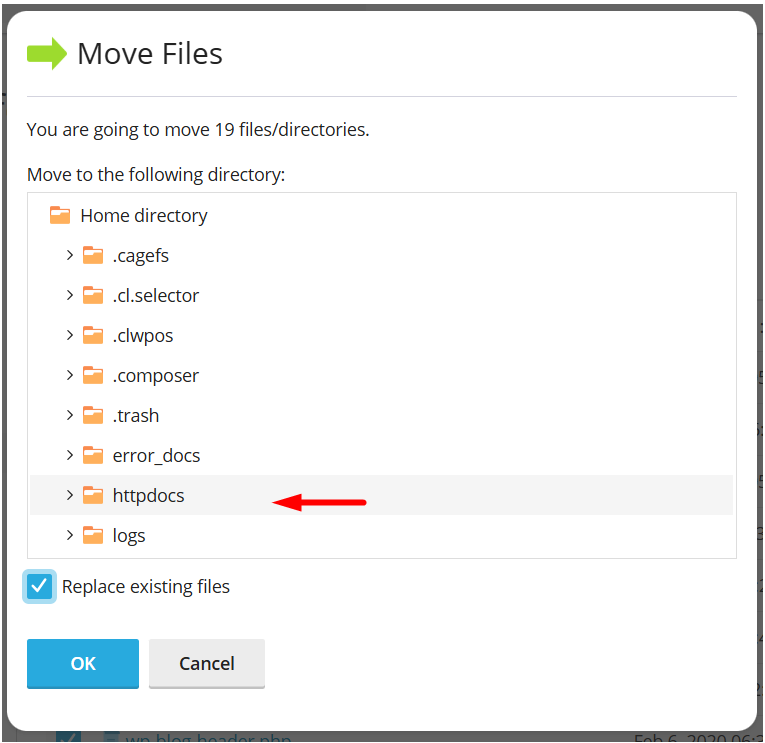Select httpdocs as destination directory
765x743 pixels.
coord(148,495)
